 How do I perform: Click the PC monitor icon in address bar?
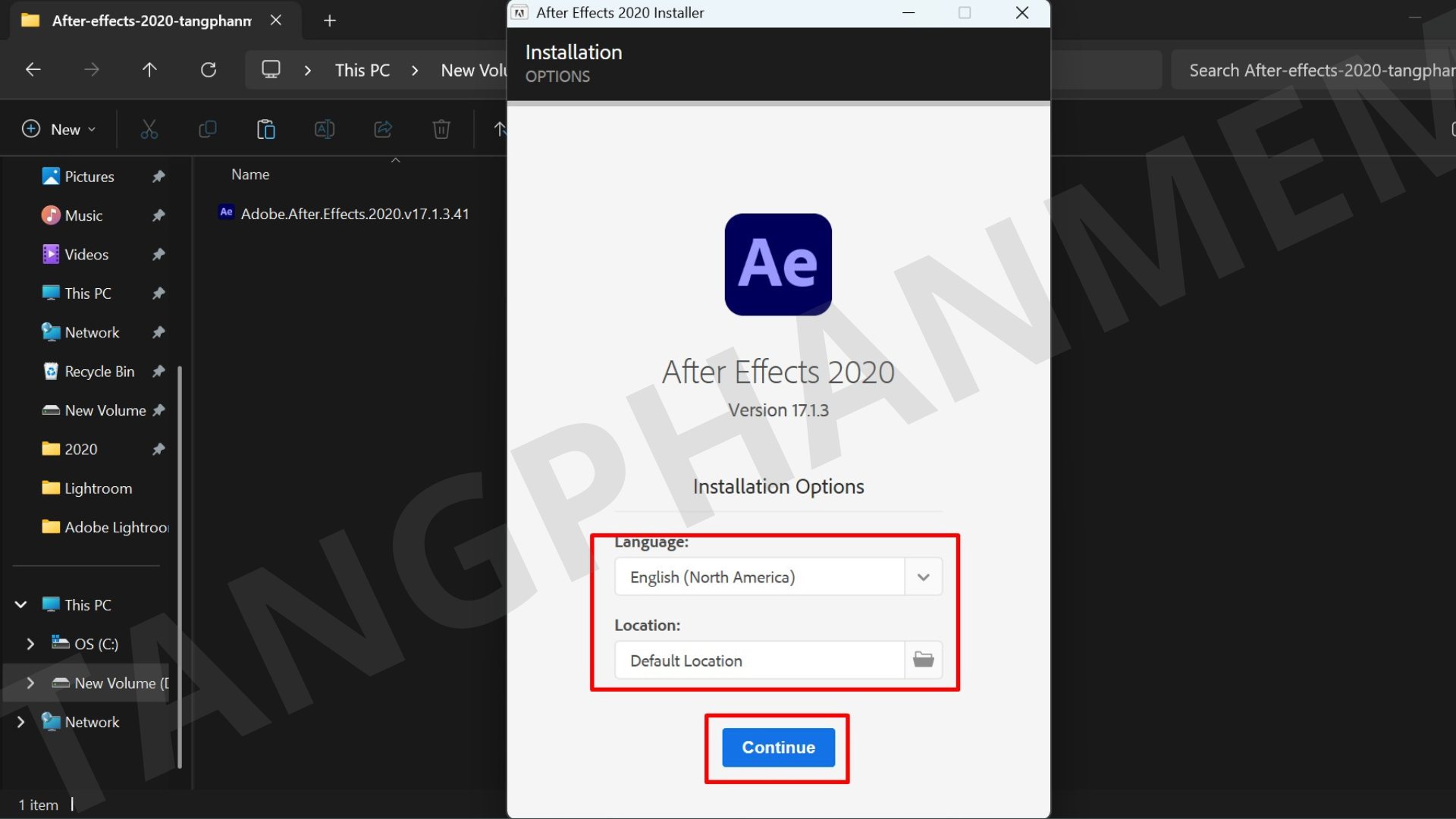(271, 70)
